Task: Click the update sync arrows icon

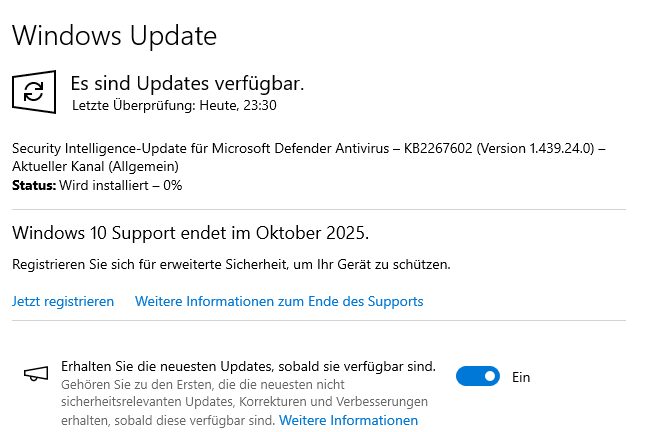Action: pos(34,92)
